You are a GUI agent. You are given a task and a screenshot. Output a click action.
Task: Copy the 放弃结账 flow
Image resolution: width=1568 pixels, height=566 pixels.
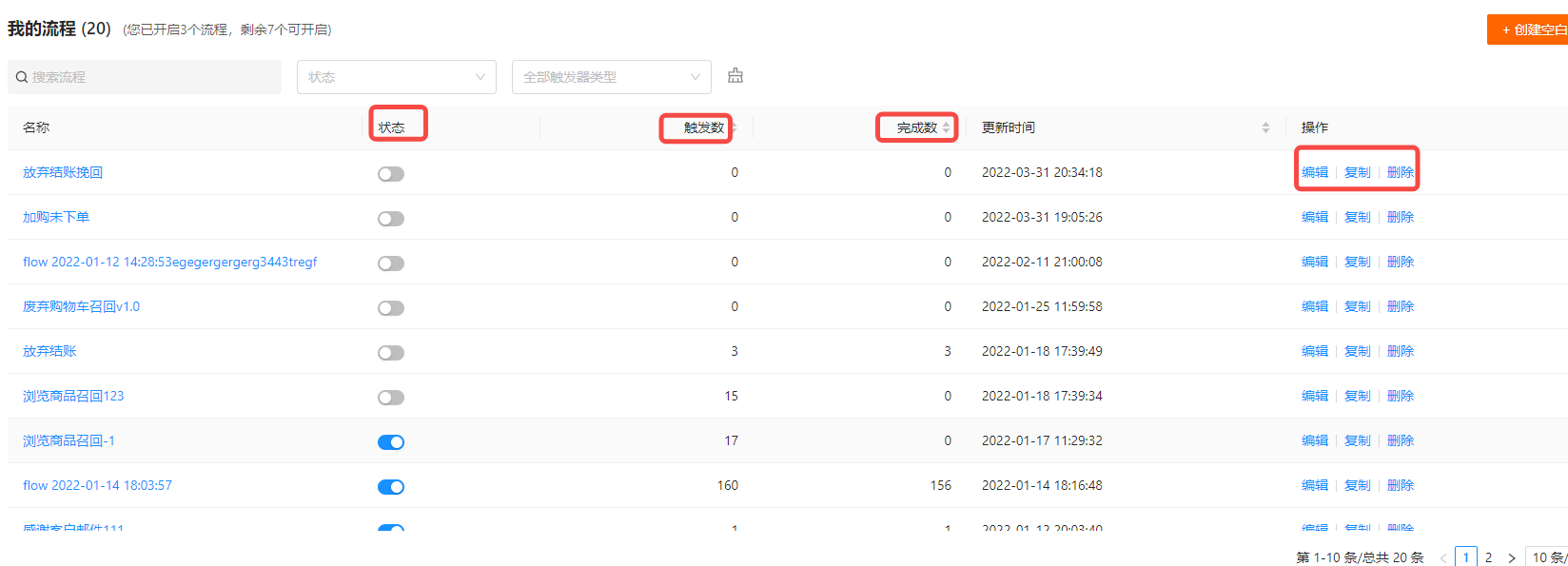[x=1358, y=351]
